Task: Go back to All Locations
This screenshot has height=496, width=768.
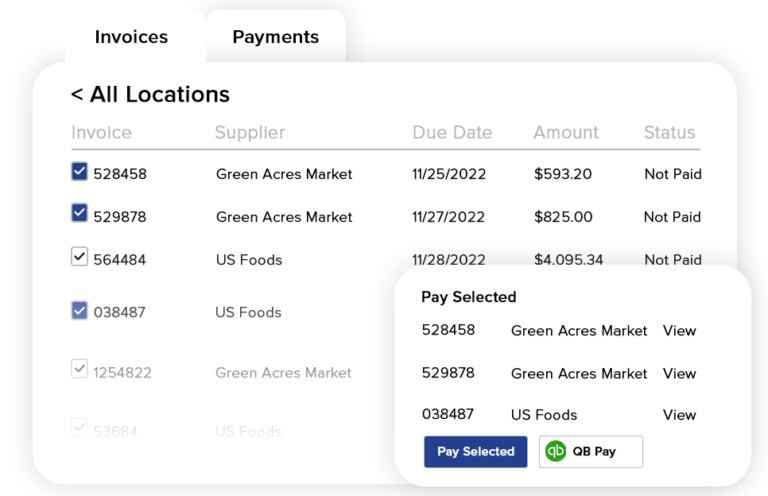Action: coord(150,95)
